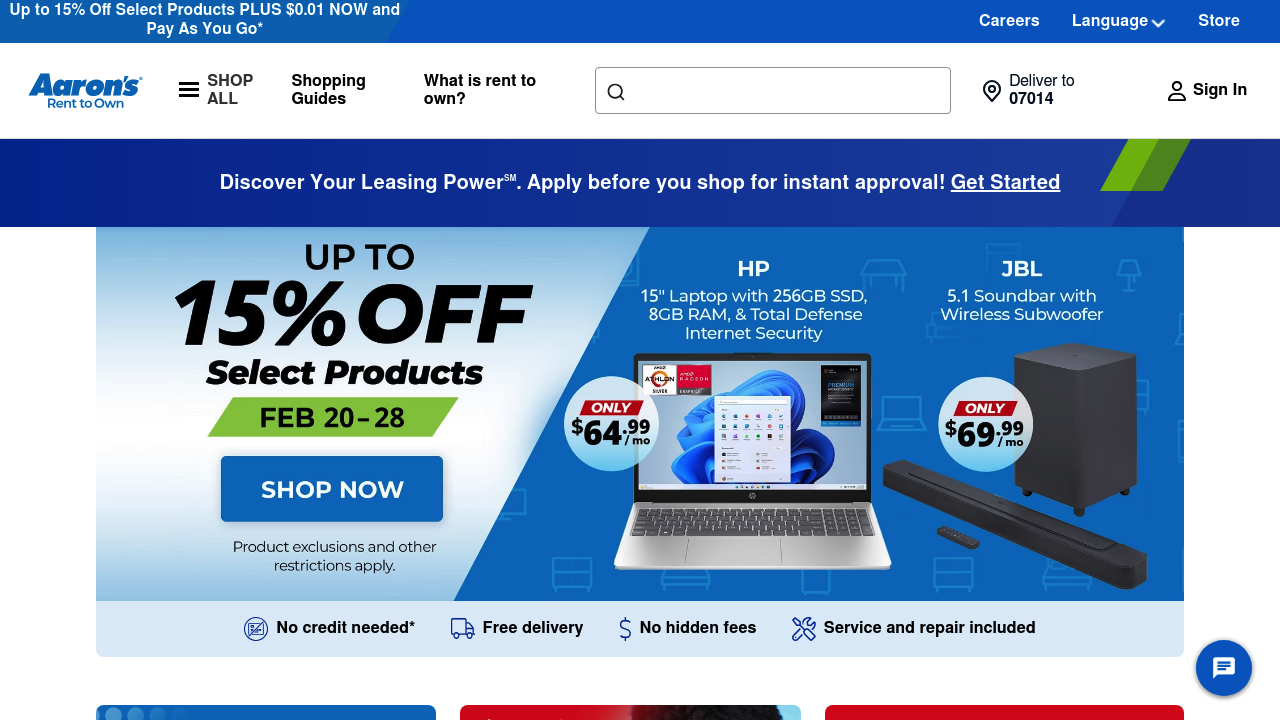Viewport: 1280px width, 720px height.
Task: Click the service and repair tools icon
Action: point(804,628)
